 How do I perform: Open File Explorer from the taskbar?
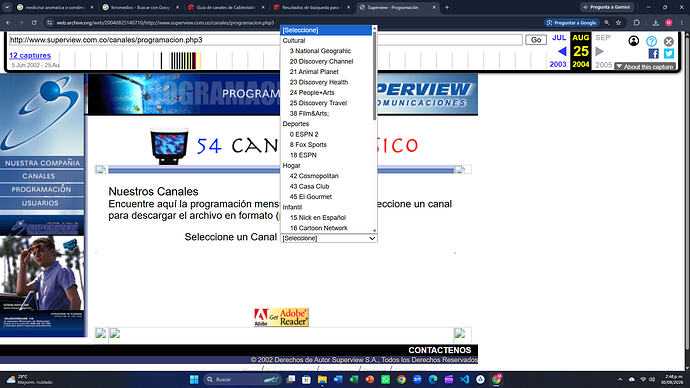tap(322, 379)
